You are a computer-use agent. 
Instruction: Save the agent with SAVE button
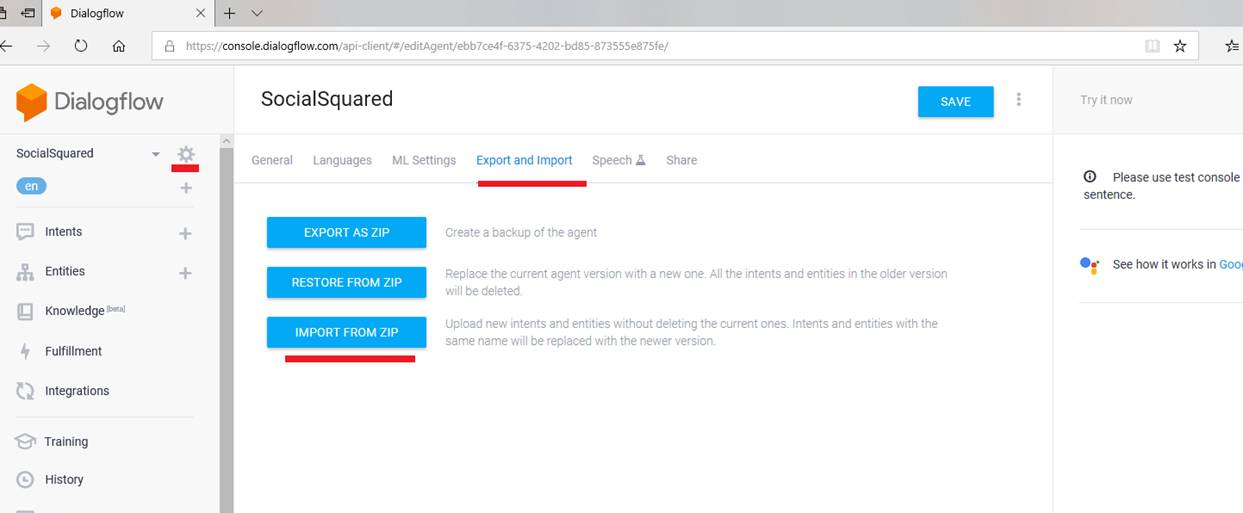point(955,101)
